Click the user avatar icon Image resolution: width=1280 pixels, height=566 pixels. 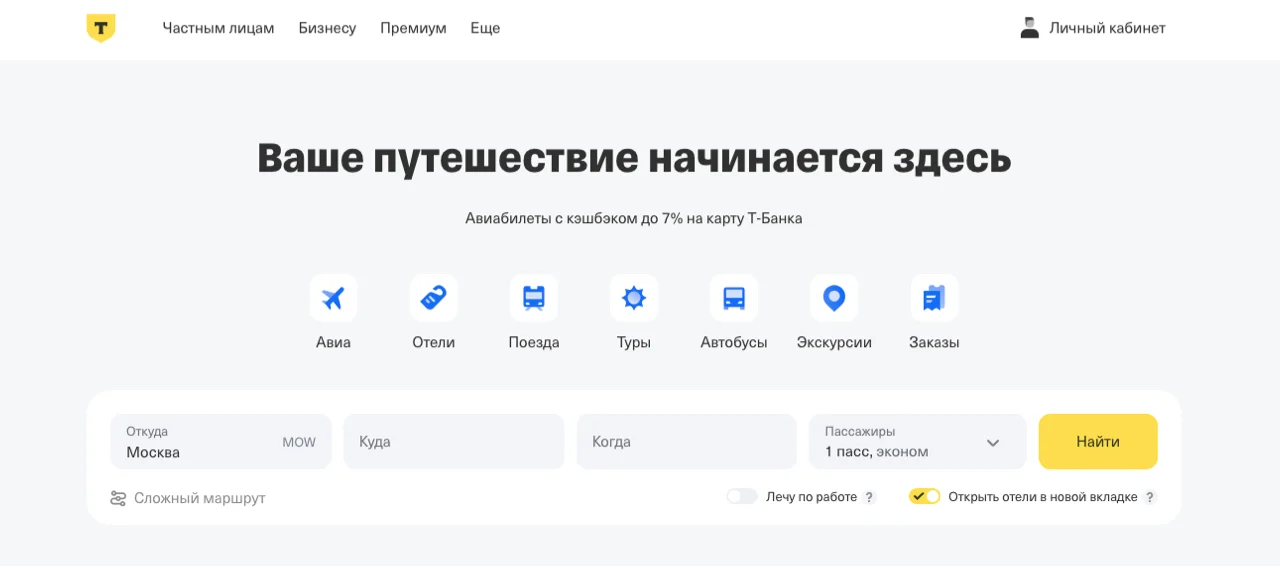[x=1030, y=28]
